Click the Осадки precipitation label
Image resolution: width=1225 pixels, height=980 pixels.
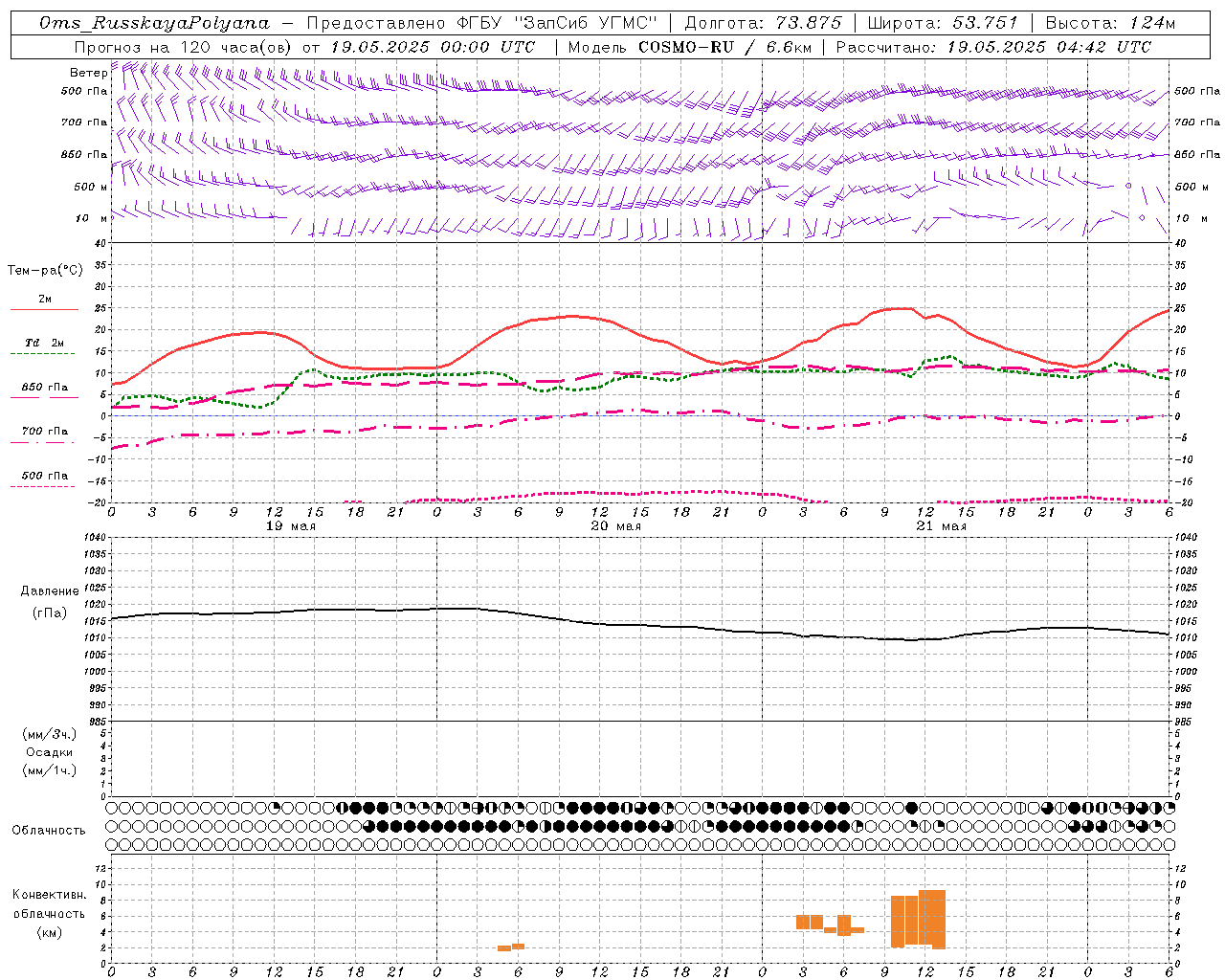click(x=50, y=752)
